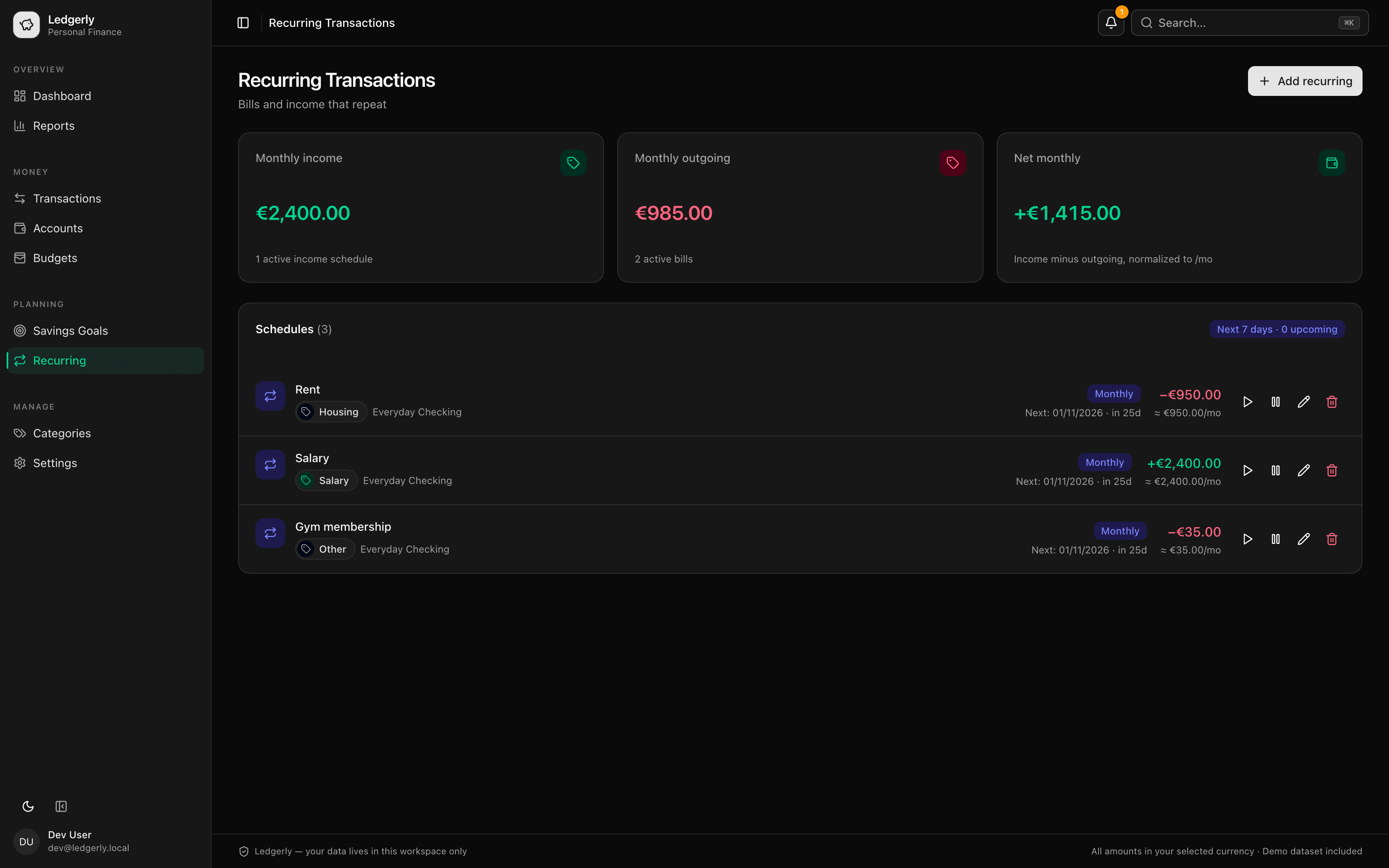Viewport: 1389px width, 868px height.
Task: Open Dashboard in the sidebar
Action: click(105, 96)
